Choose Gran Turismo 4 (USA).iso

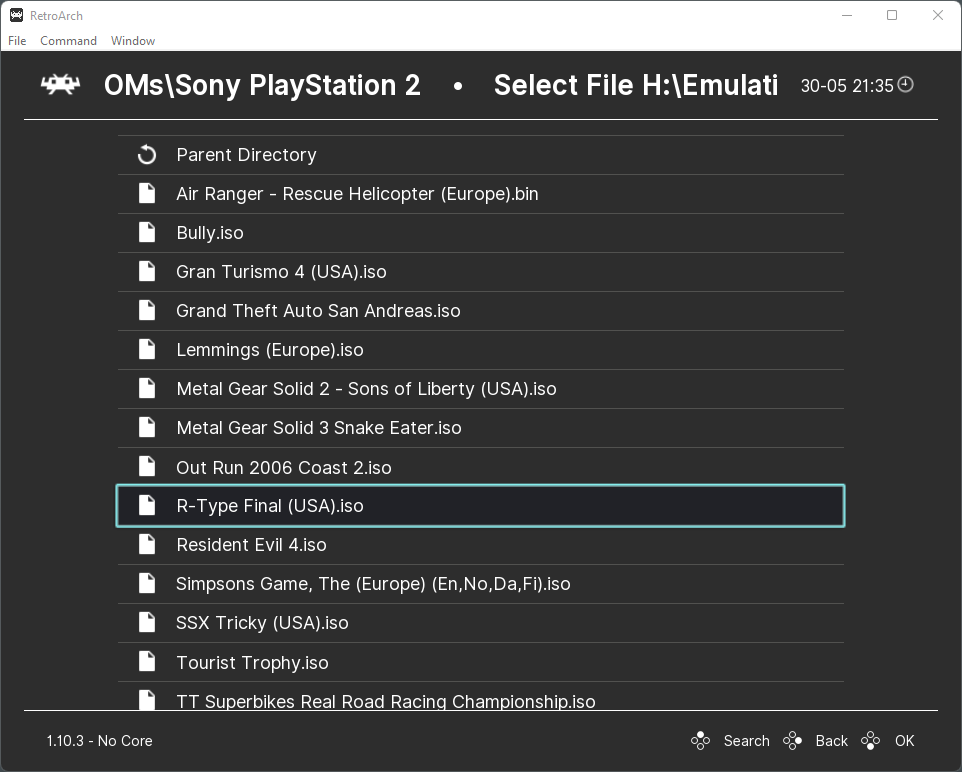[481, 272]
